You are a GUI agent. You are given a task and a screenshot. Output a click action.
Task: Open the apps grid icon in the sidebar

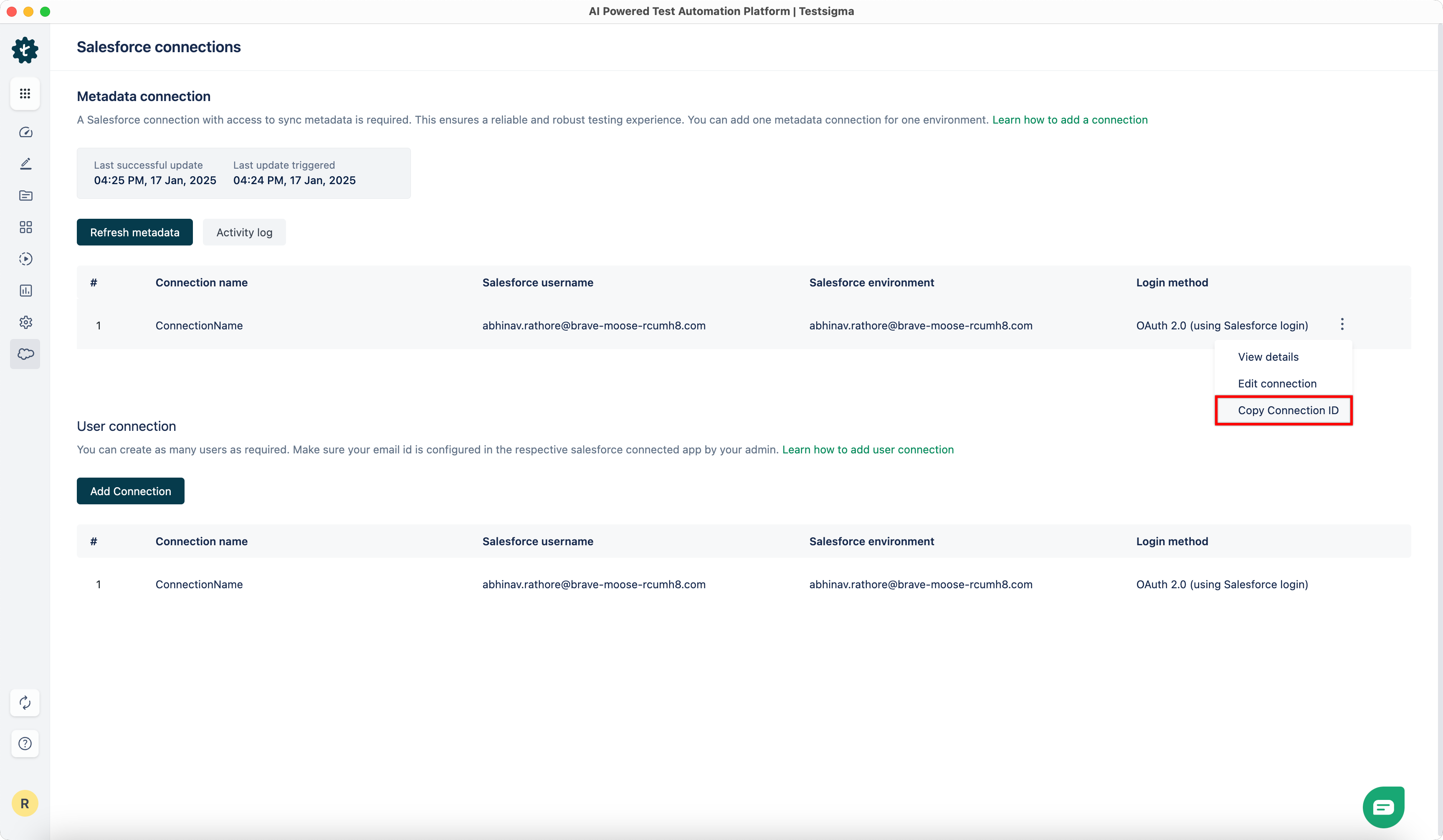click(x=25, y=94)
